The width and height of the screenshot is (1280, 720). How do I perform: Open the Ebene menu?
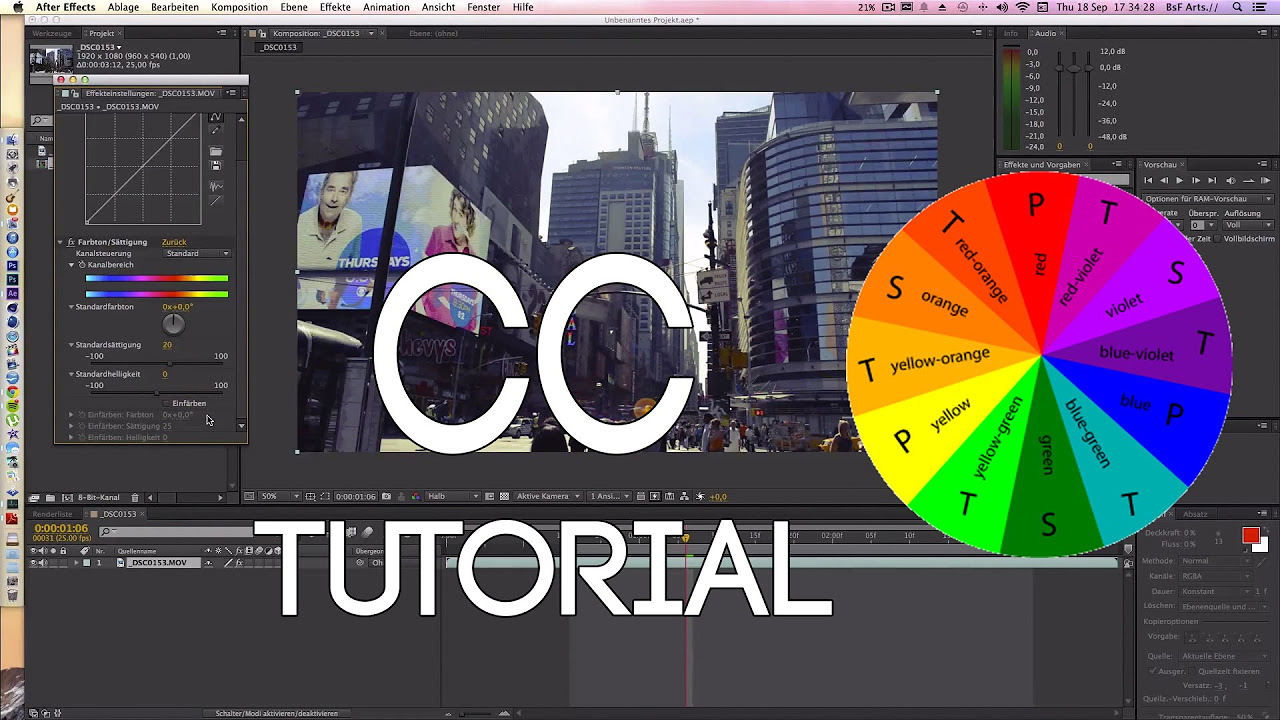(294, 7)
